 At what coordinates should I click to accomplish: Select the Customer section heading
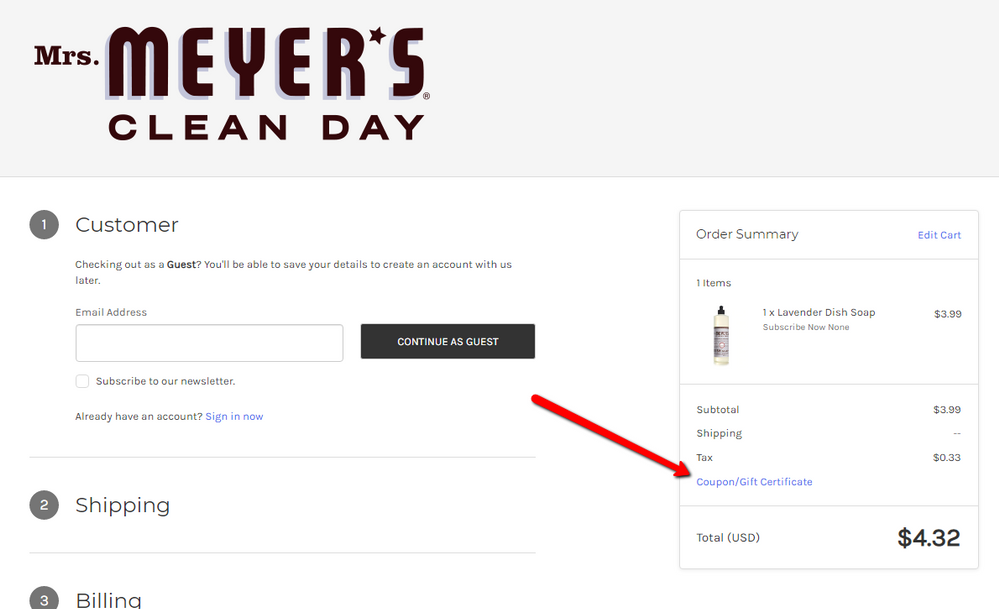pyautogui.click(x=127, y=225)
